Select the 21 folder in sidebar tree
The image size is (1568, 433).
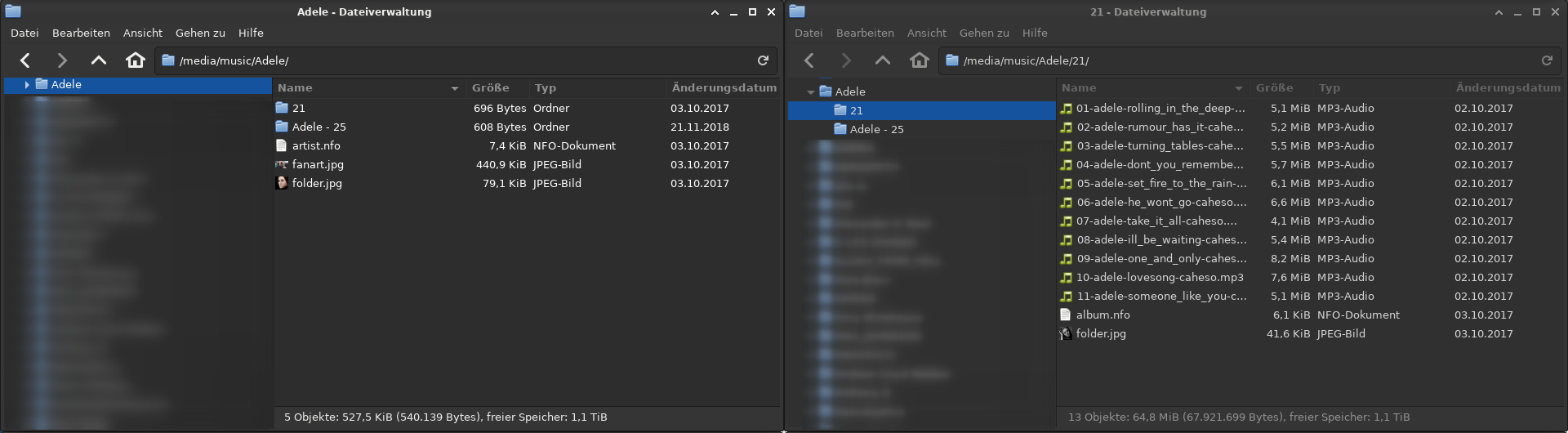(922, 110)
